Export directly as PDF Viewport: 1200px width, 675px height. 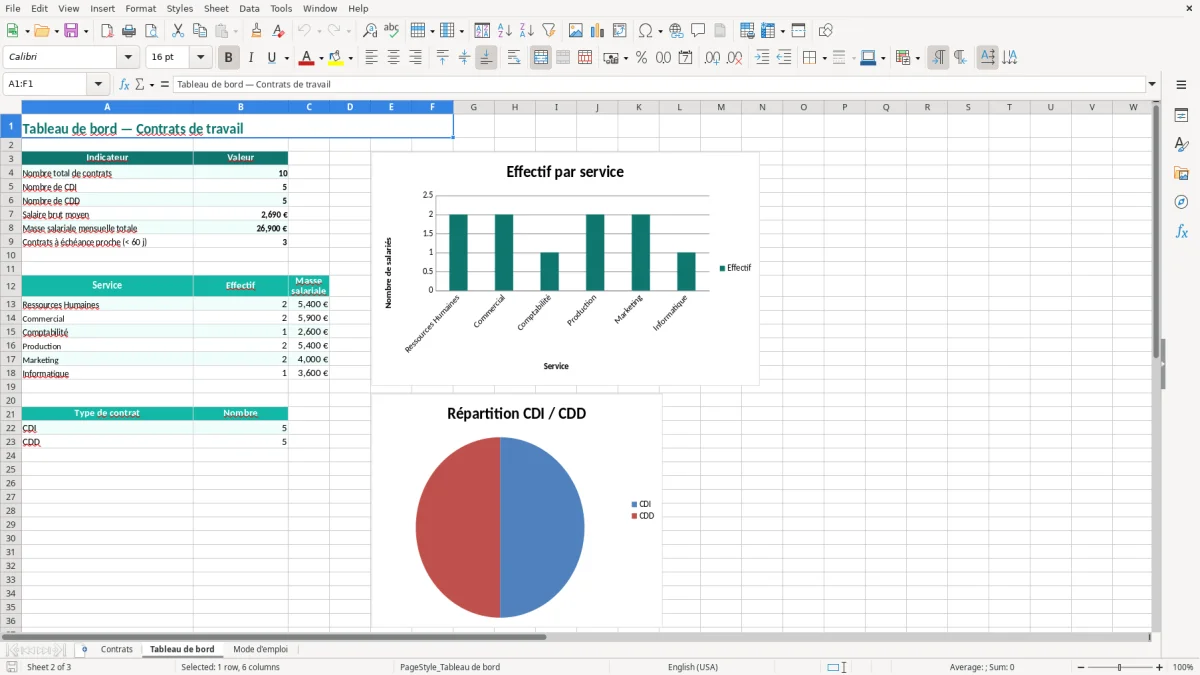pos(107,31)
